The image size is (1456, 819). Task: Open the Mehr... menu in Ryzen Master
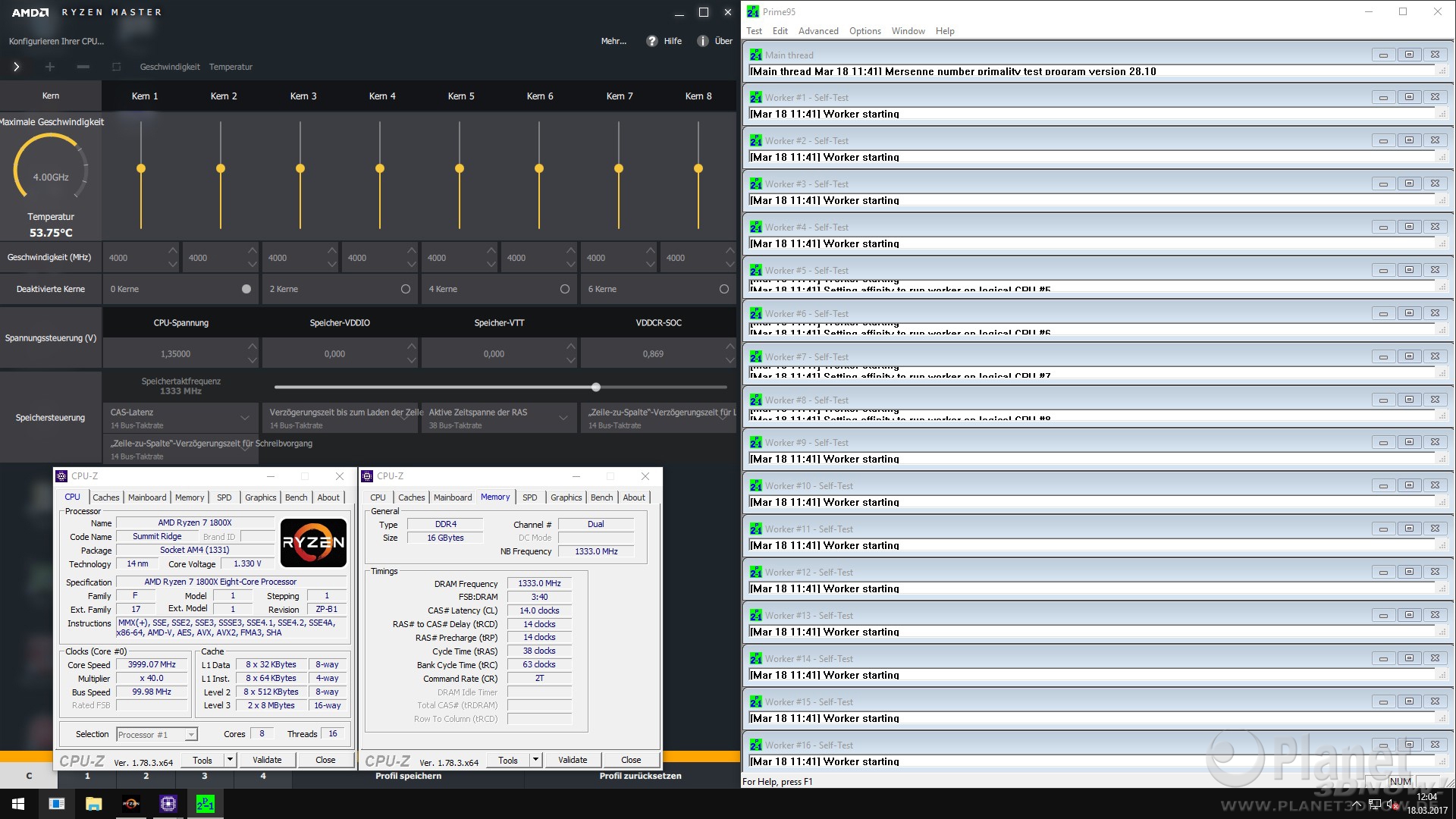[x=613, y=41]
